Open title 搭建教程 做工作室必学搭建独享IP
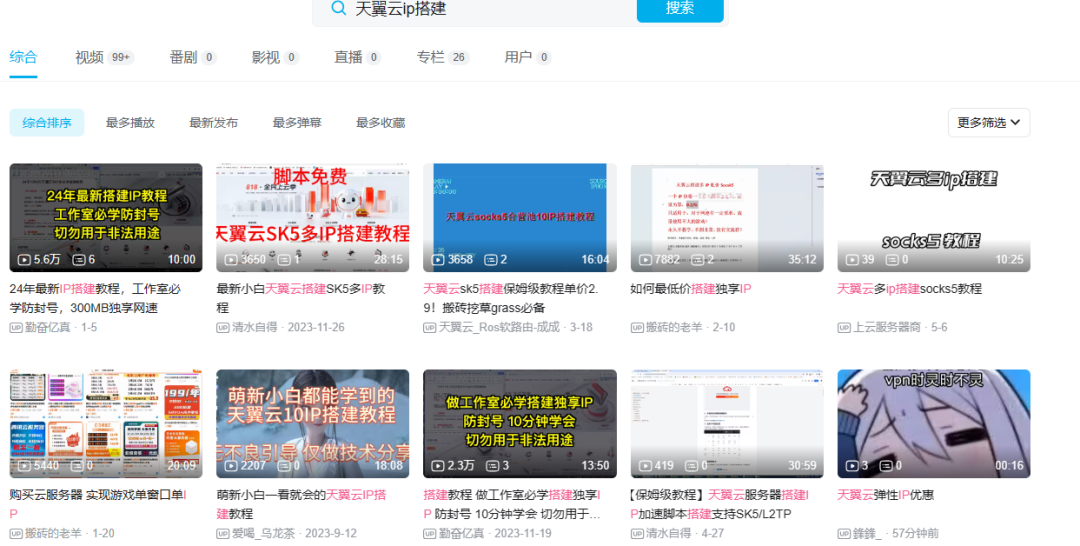 (x=512, y=504)
